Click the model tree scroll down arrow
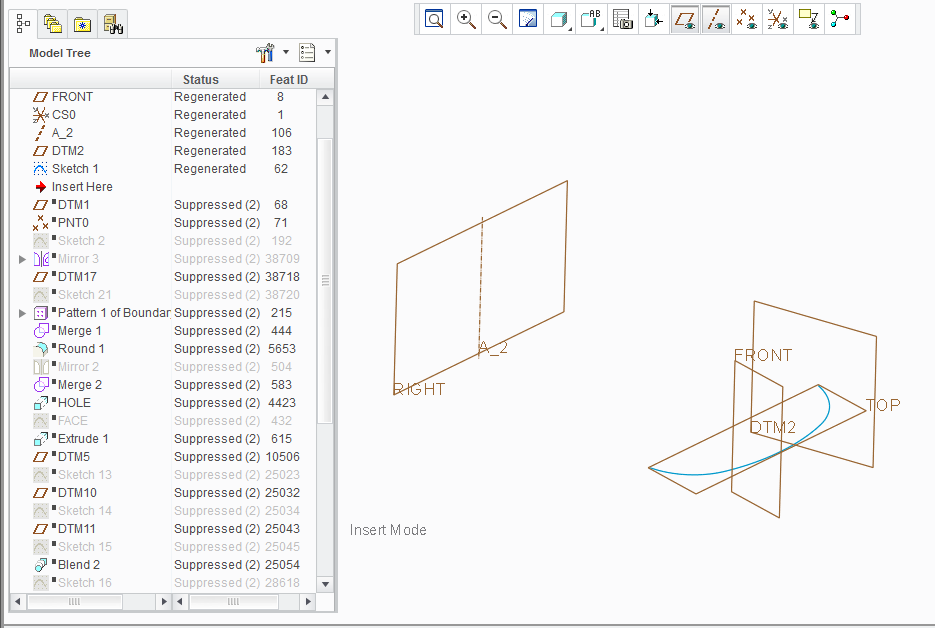This screenshot has height=628, width=935. 325,584
